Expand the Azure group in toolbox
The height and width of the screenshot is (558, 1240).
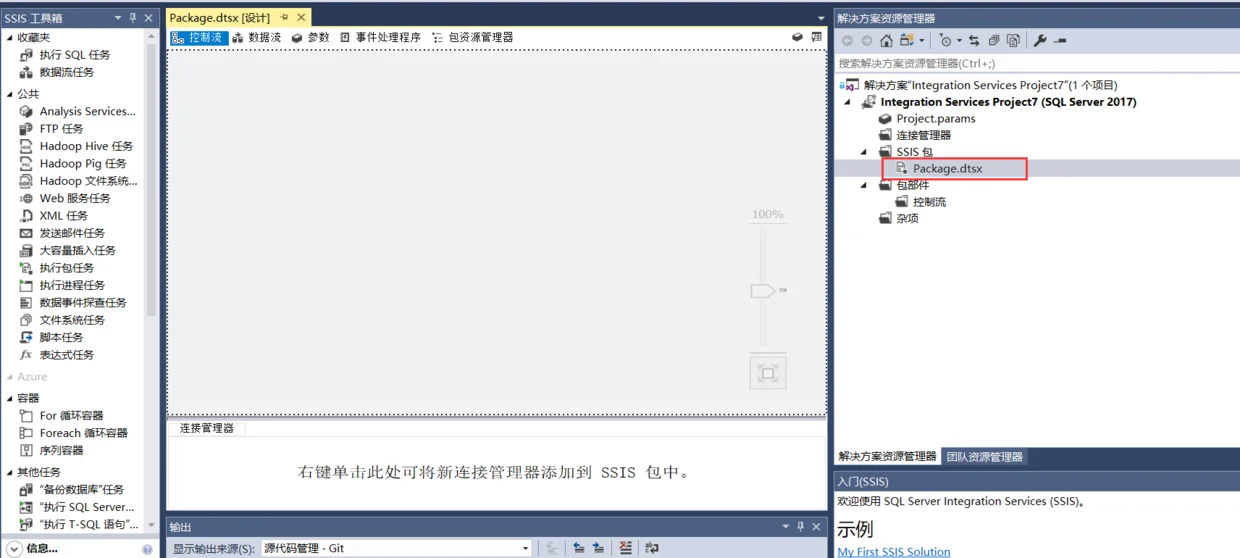click(10, 377)
